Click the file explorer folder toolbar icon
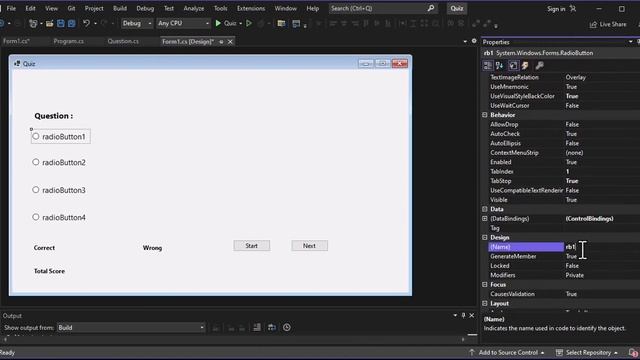Image resolution: width=640 pixels, height=360 pixels. point(281,23)
